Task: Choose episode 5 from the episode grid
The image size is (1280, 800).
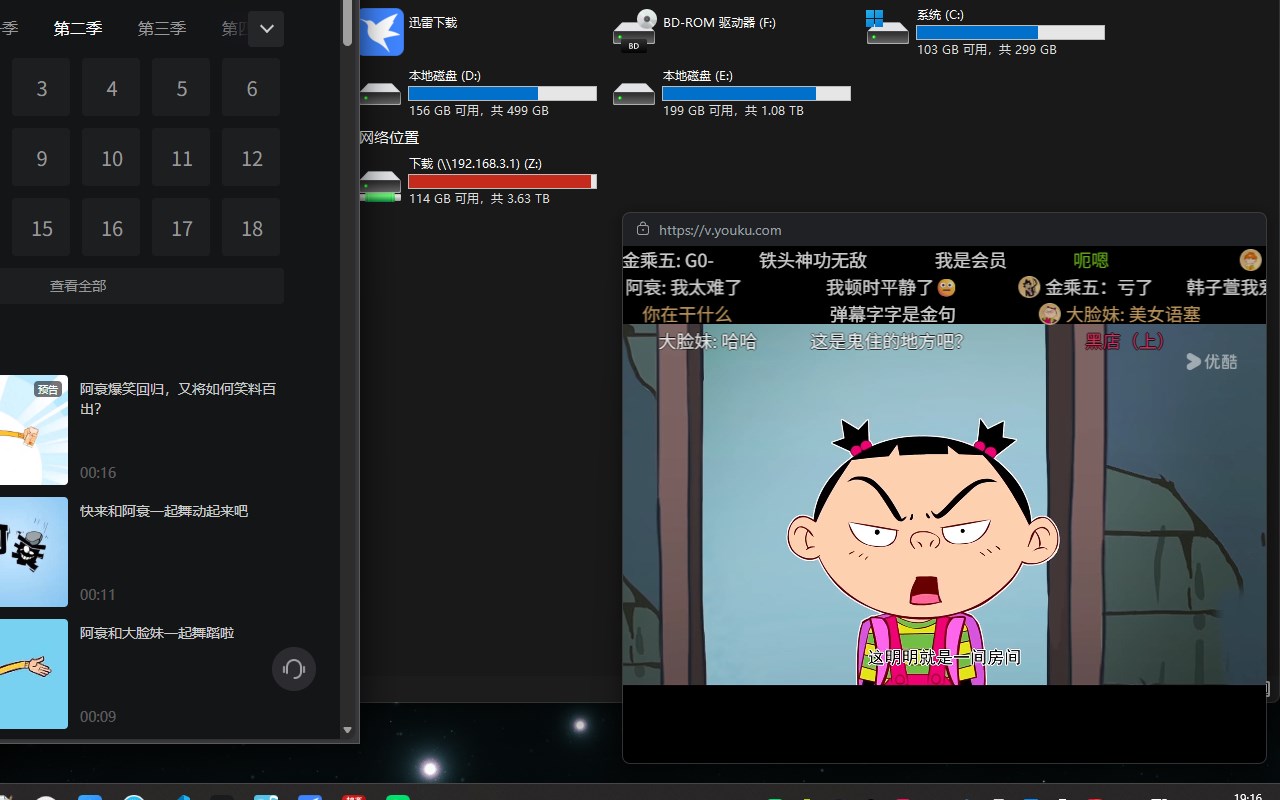Action: point(181,89)
